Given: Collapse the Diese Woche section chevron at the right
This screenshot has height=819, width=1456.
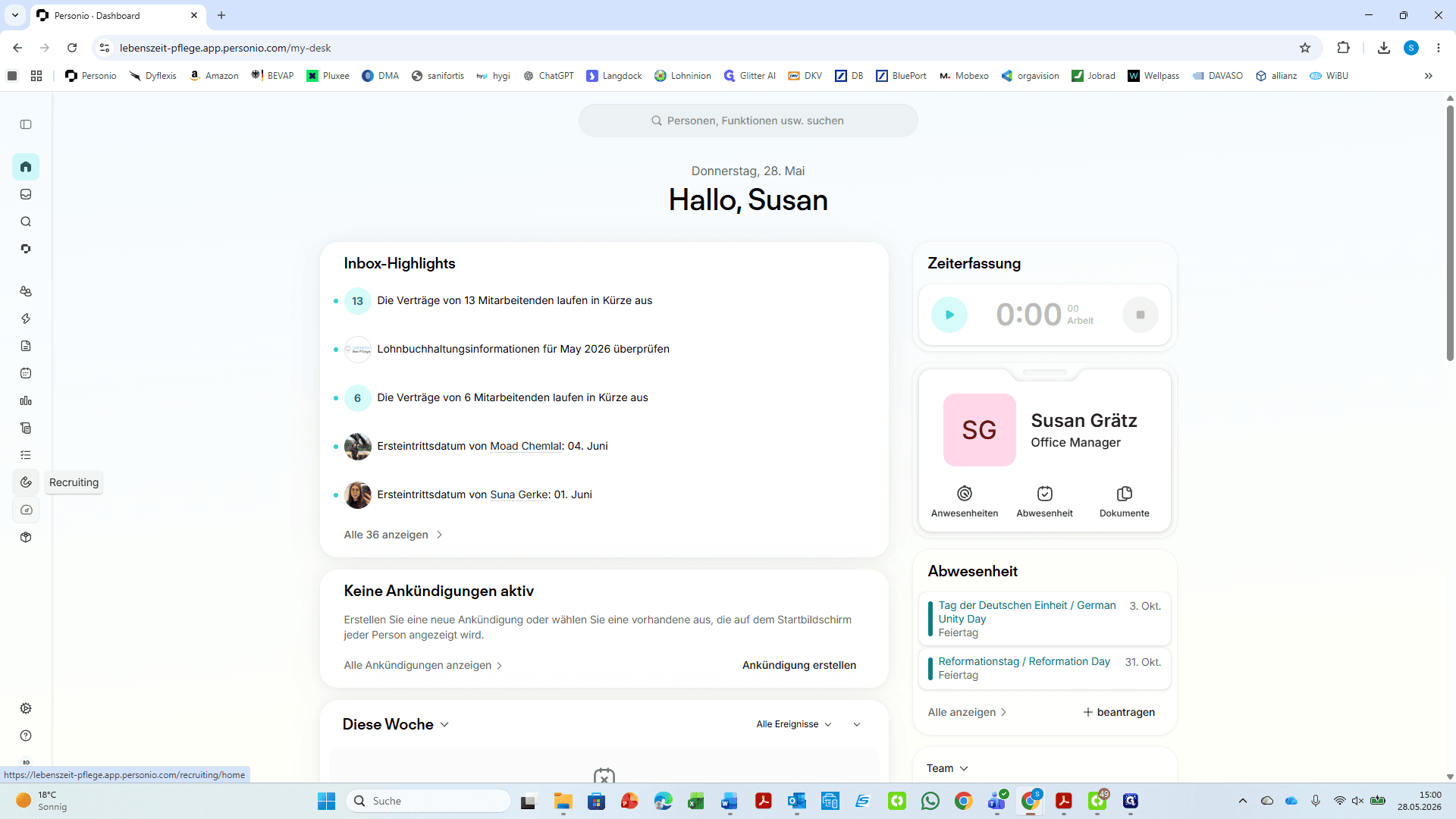Looking at the screenshot, I should (857, 724).
